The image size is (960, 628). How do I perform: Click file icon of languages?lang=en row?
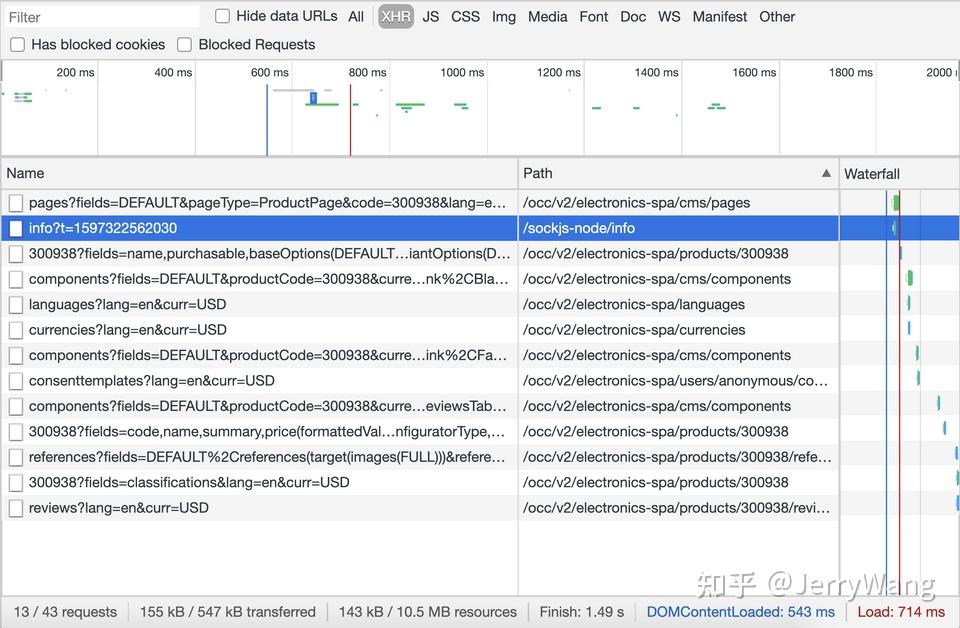click(x=16, y=304)
